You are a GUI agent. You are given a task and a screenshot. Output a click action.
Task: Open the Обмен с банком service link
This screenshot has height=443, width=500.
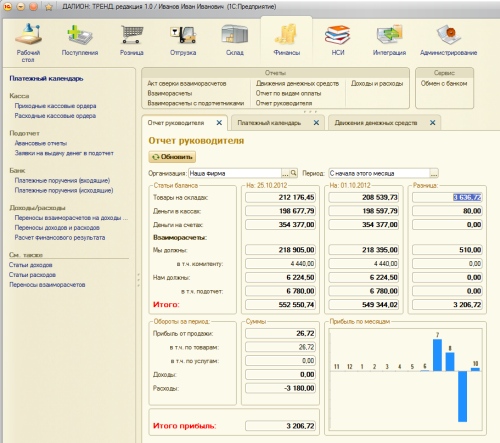pyautogui.click(x=444, y=84)
